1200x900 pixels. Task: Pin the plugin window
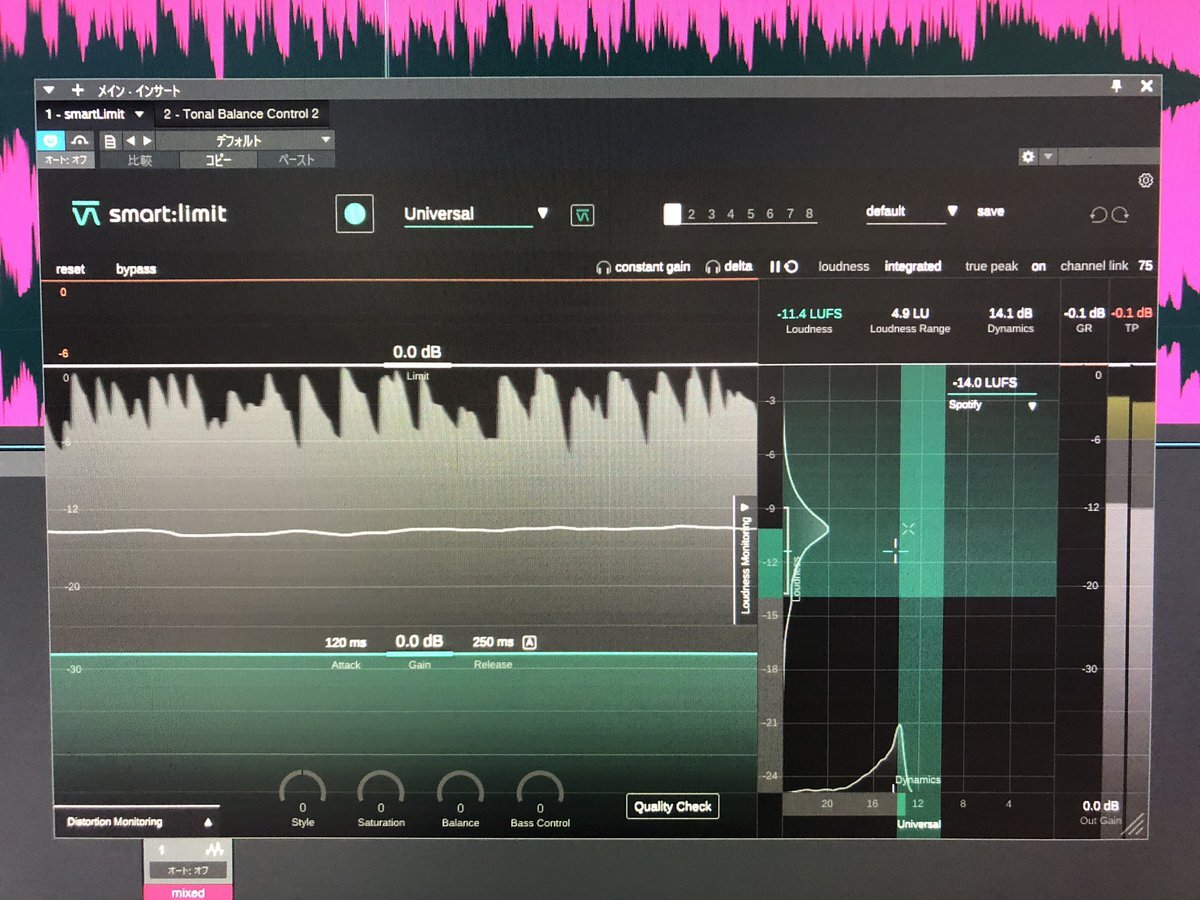tap(1117, 87)
